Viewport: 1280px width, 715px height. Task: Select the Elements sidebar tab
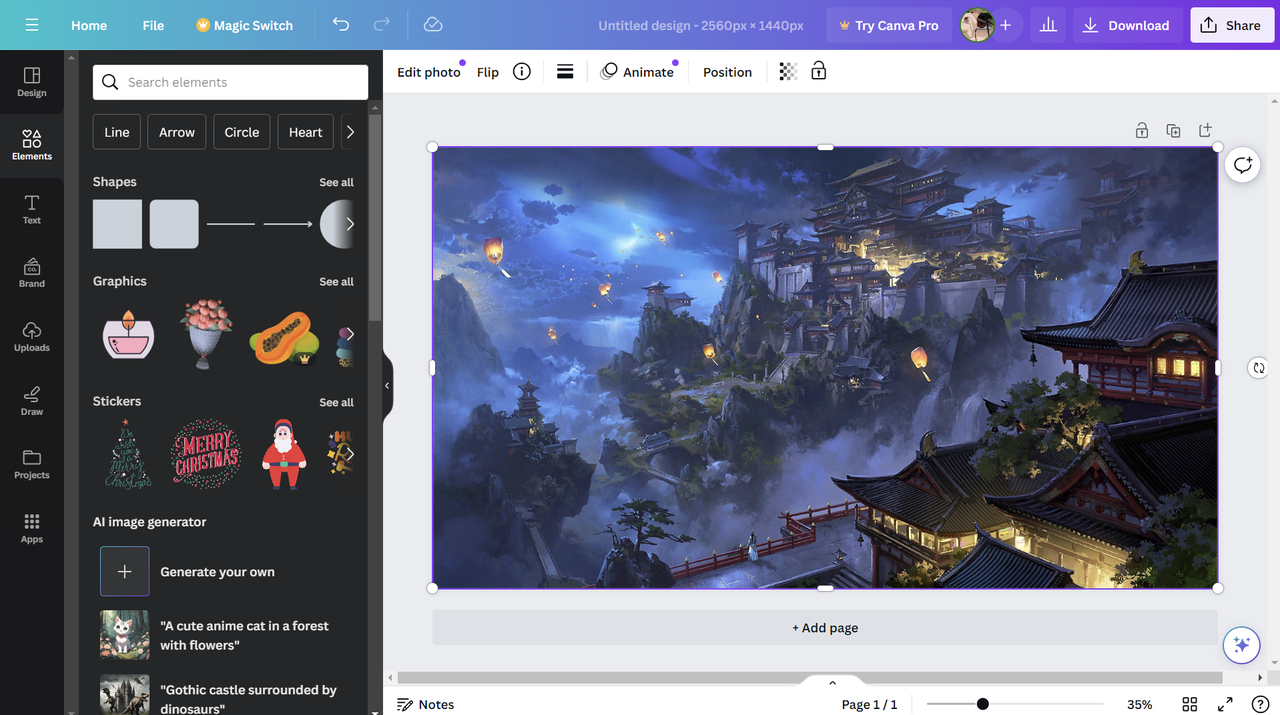[x=32, y=145]
